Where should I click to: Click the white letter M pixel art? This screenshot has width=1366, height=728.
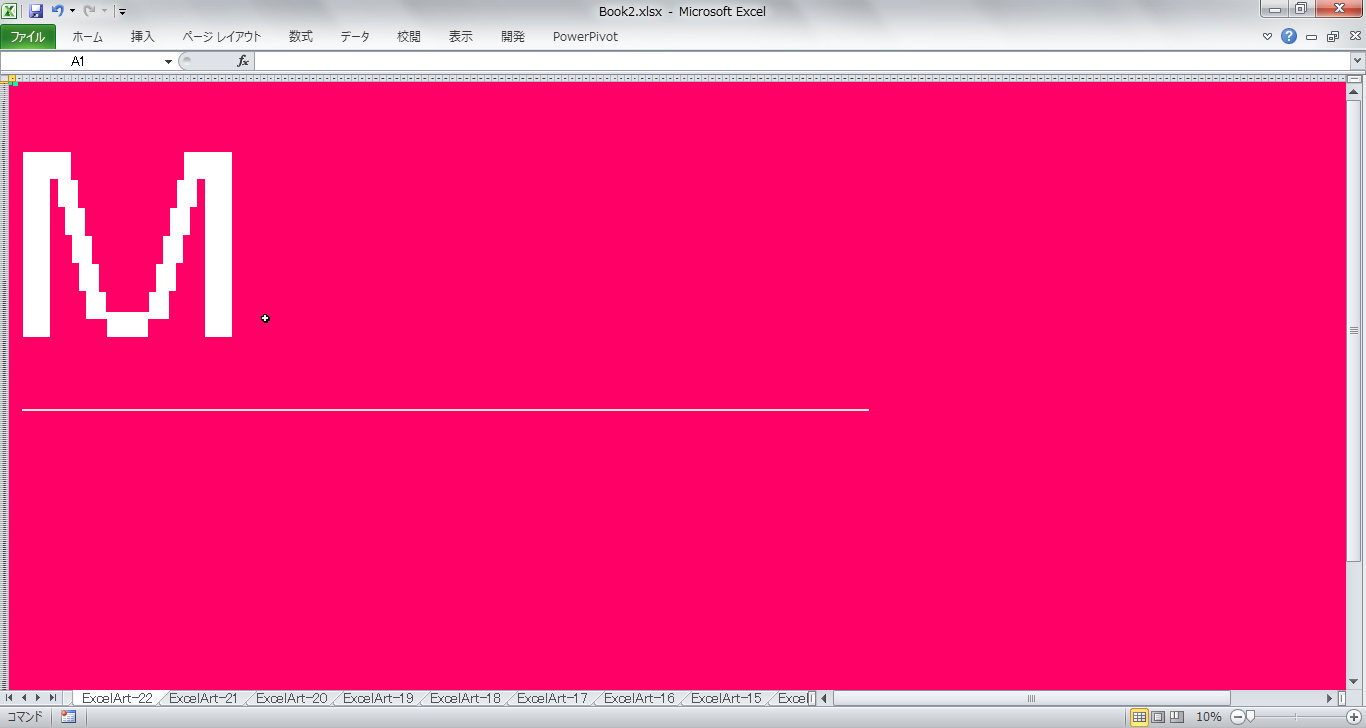(127, 244)
